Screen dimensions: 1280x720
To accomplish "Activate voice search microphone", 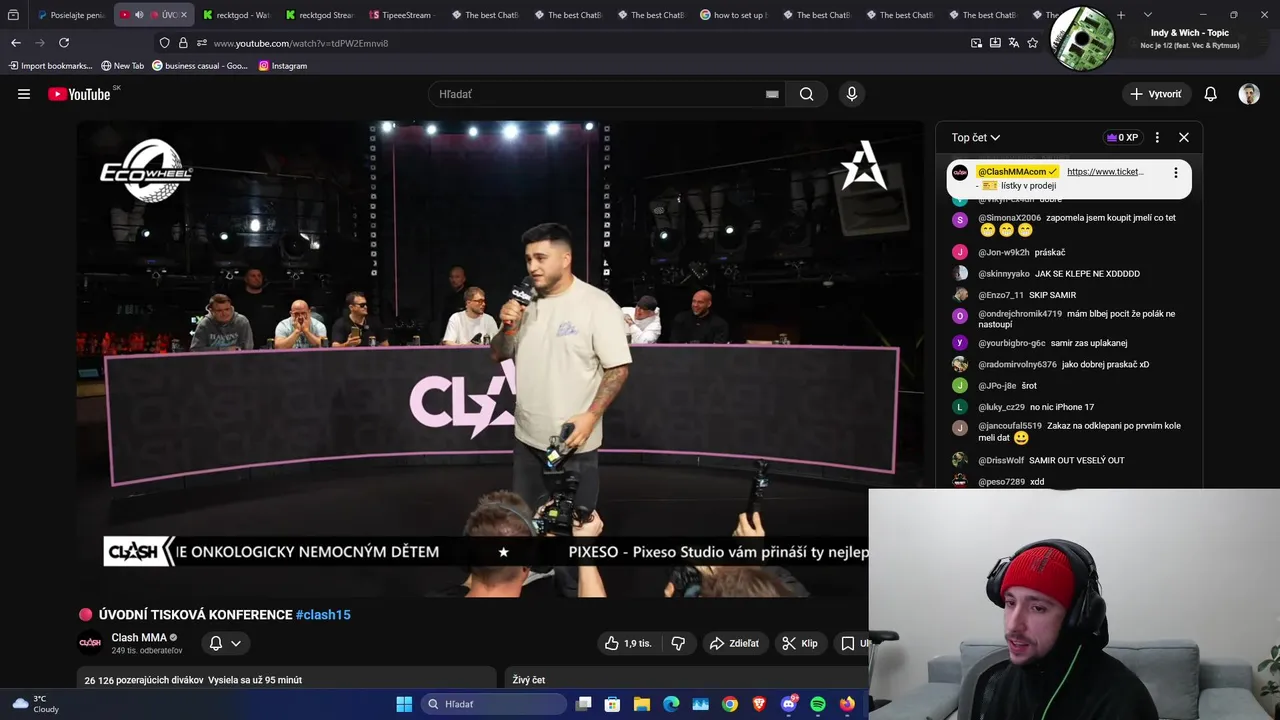I will [x=852, y=94].
